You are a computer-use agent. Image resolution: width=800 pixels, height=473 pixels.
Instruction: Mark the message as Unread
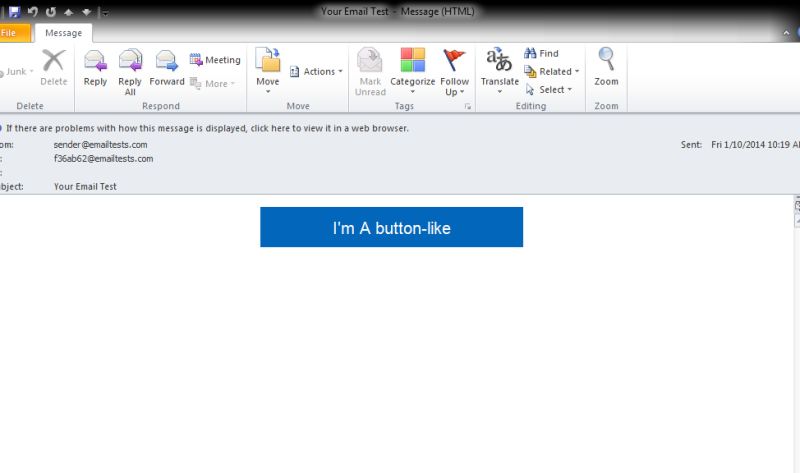coord(370,72)
